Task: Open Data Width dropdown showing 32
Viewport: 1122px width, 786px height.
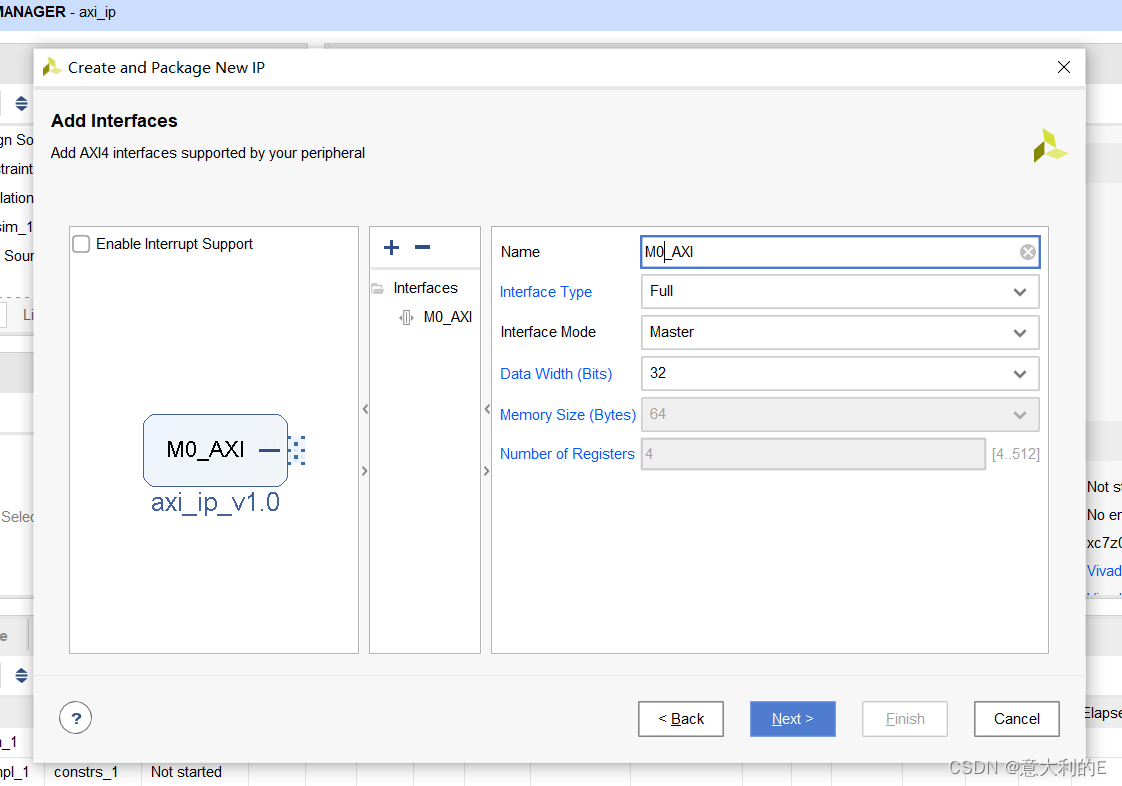Action: (x=840, y=374)
